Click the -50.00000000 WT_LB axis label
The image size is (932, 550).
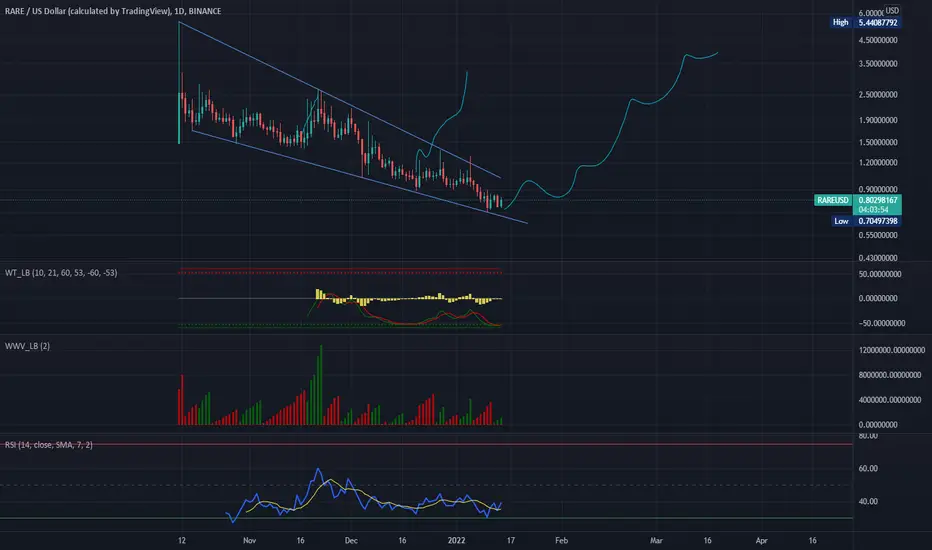click(880, 323)
